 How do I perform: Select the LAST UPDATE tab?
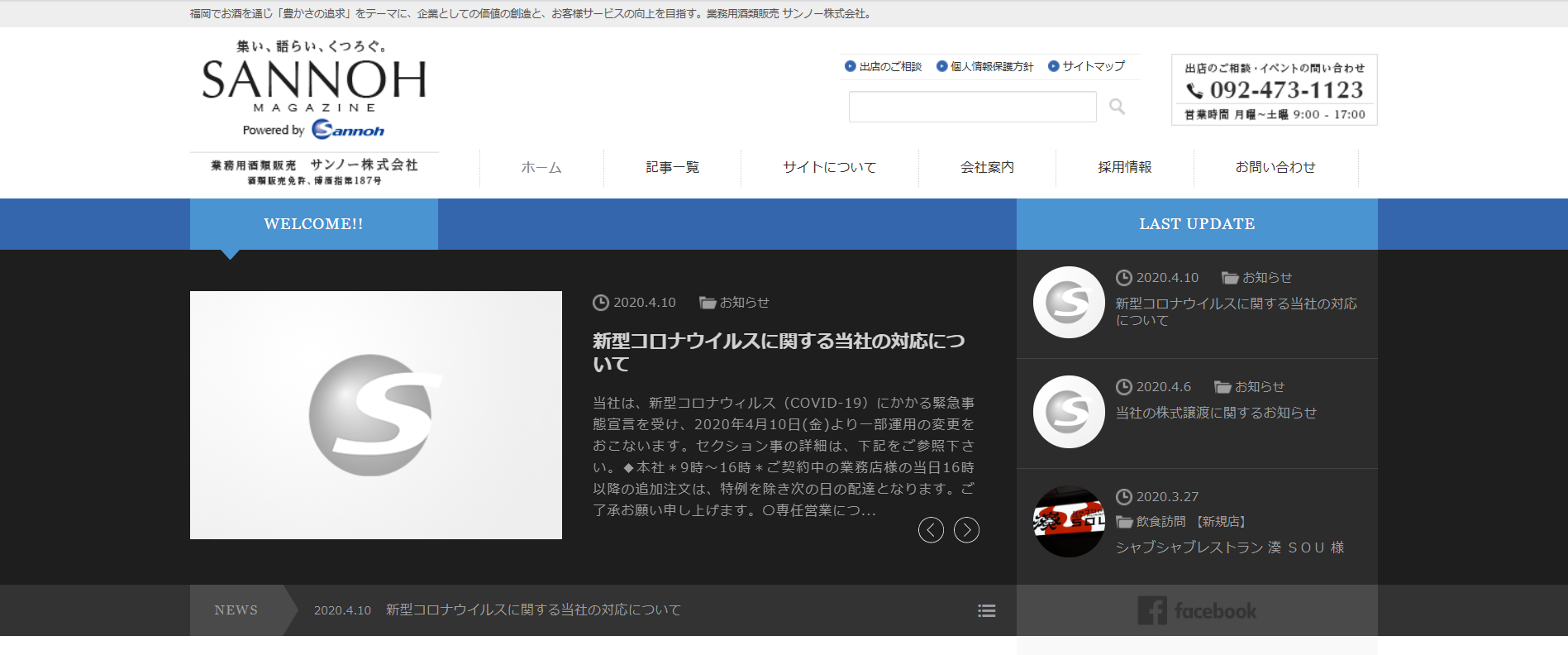click(1197, 224)
